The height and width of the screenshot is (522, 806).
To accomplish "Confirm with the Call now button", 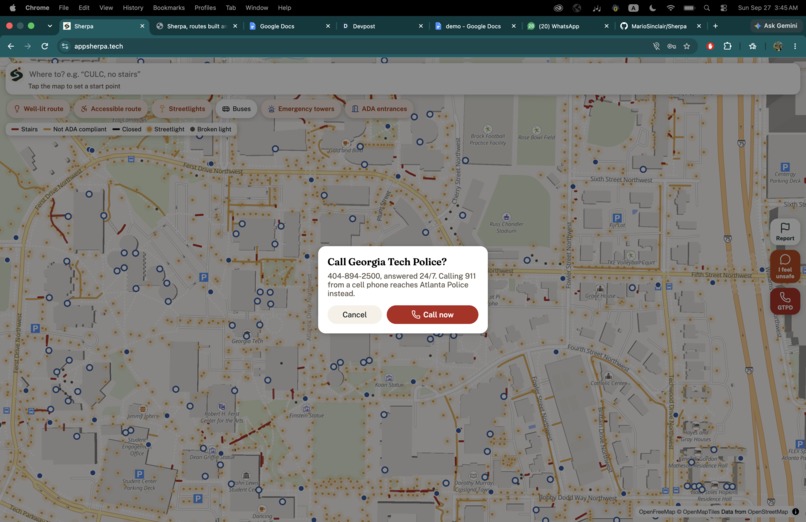I will 432,314.
